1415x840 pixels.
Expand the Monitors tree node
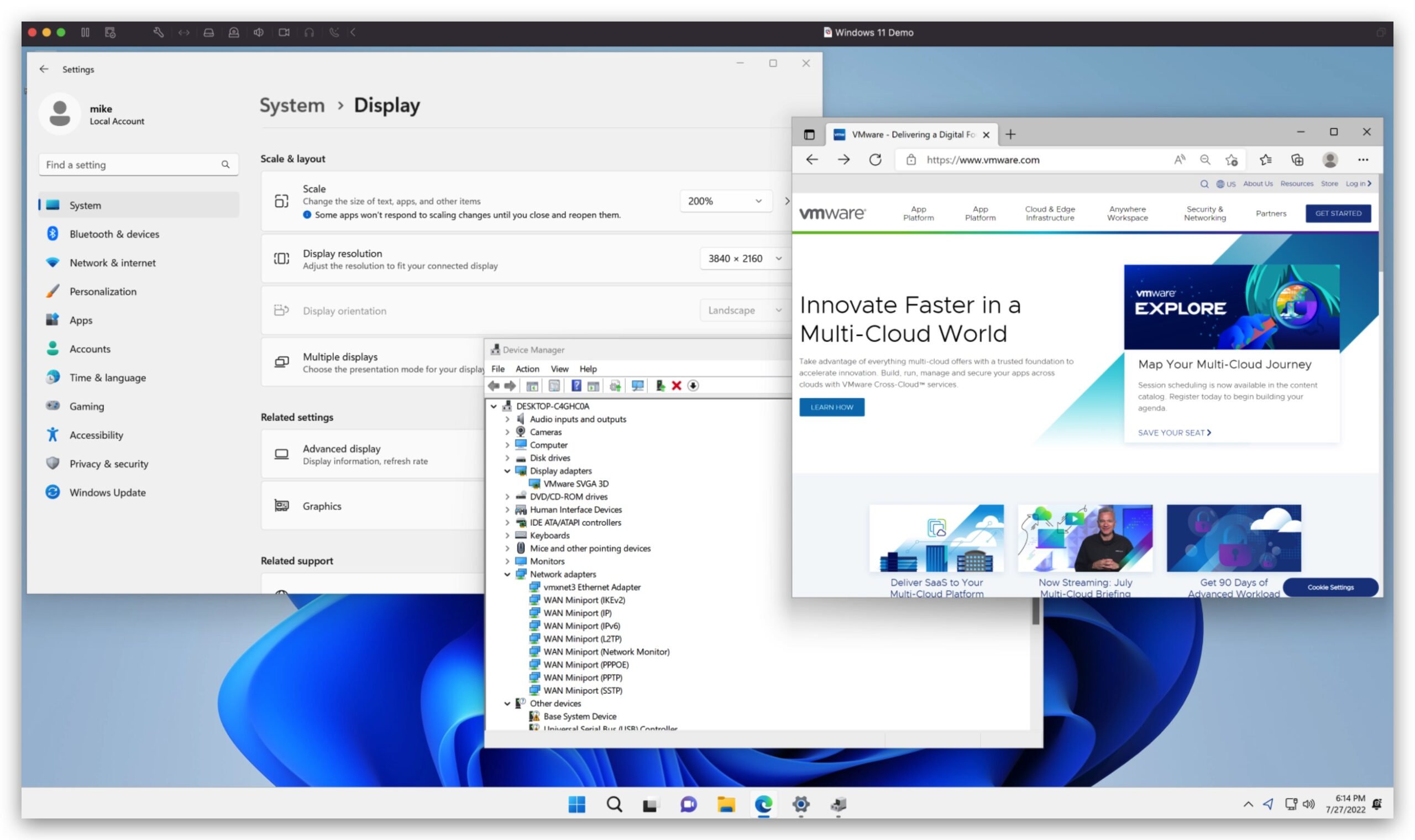click(507, 561)
